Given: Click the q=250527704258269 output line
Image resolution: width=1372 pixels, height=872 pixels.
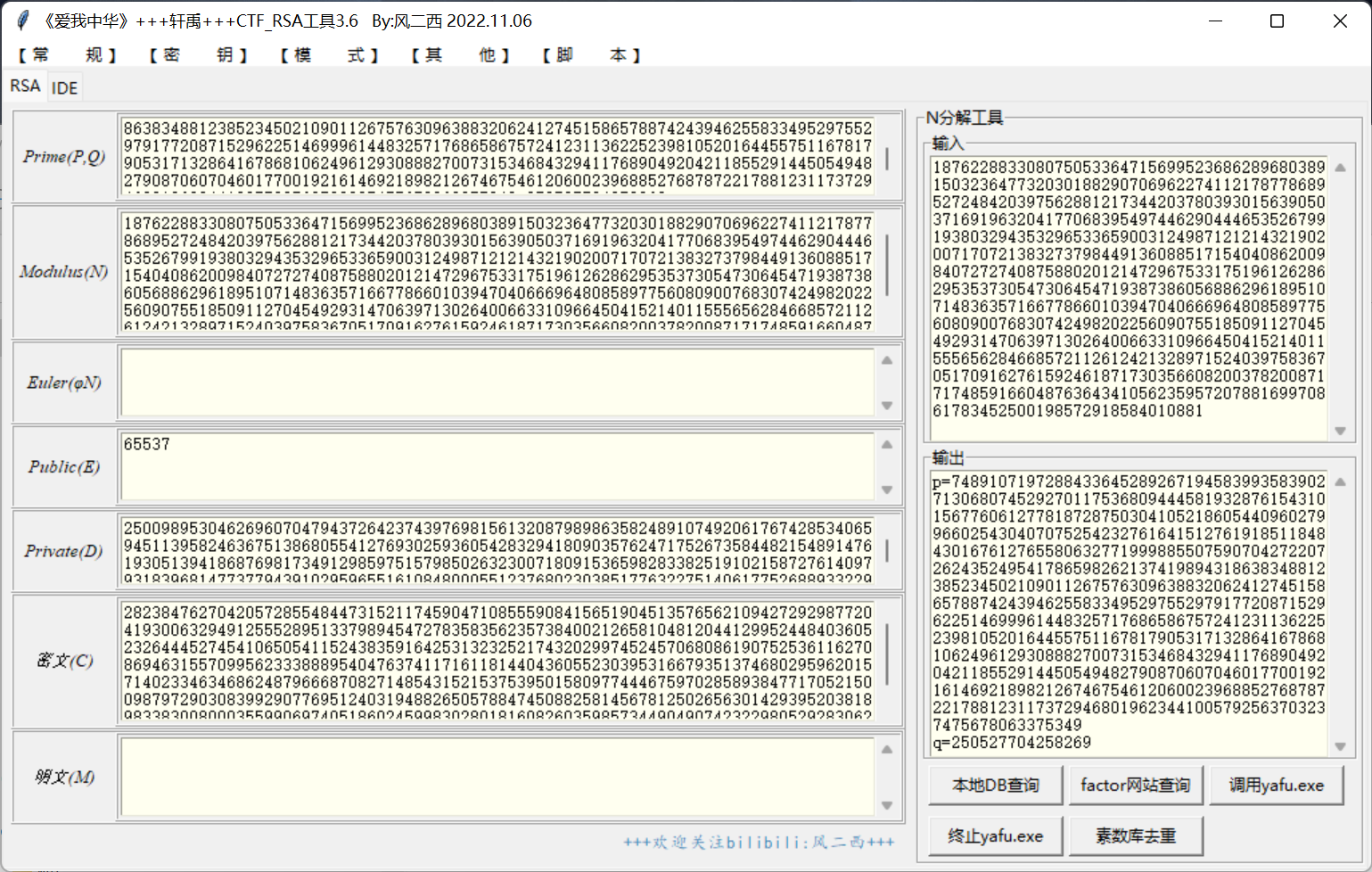Looking at the screenshot, I should pos(1012,743).
